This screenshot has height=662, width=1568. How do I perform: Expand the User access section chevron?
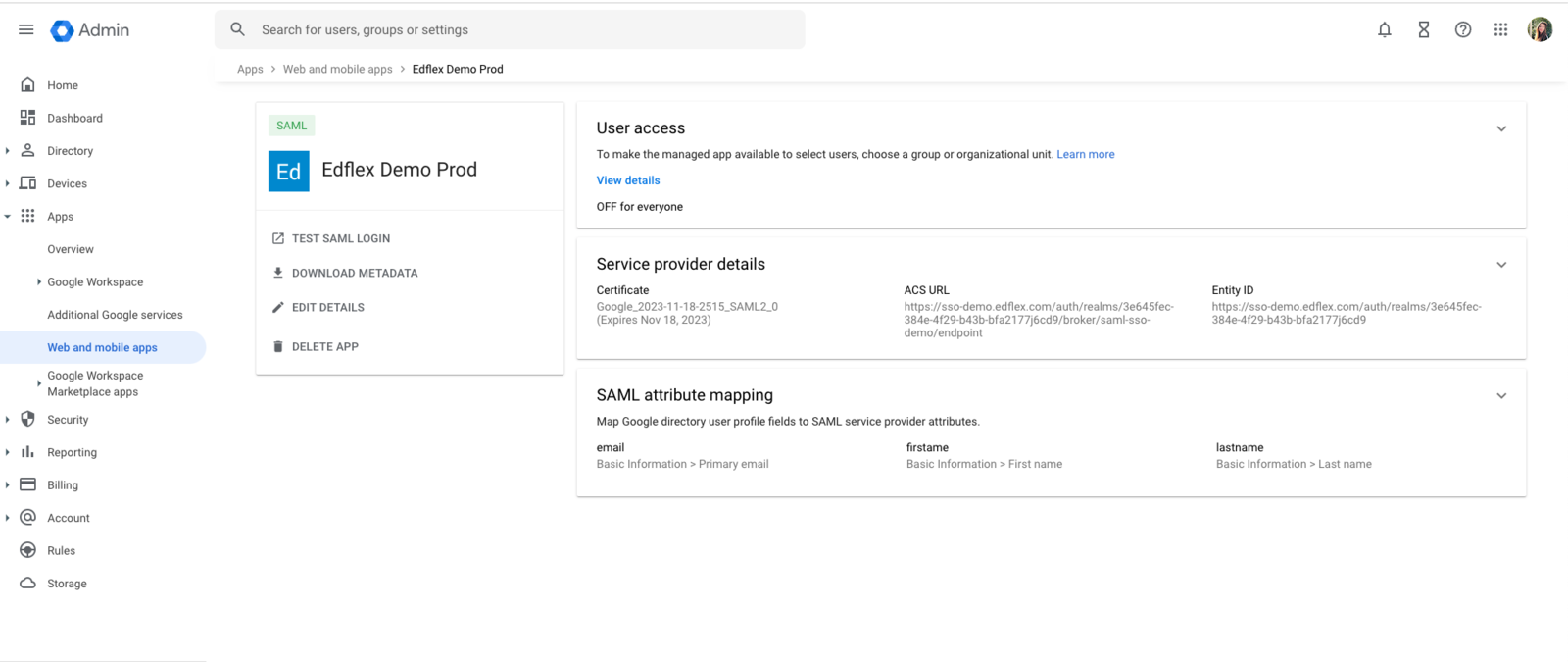[x=1501, y=128]
